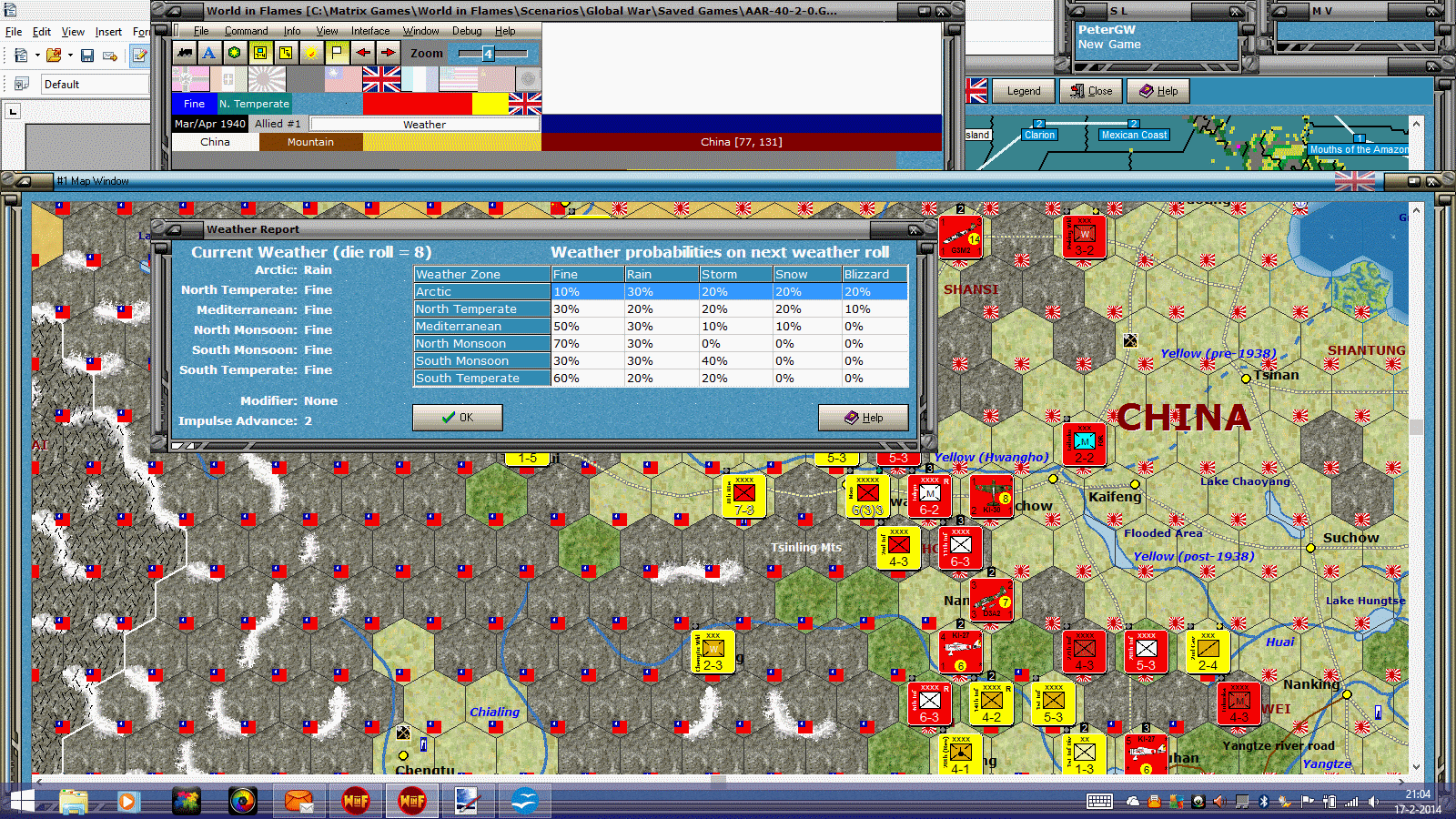
Task: Click the yellow unit counter toolbar icon
Action: pos(260,53)
